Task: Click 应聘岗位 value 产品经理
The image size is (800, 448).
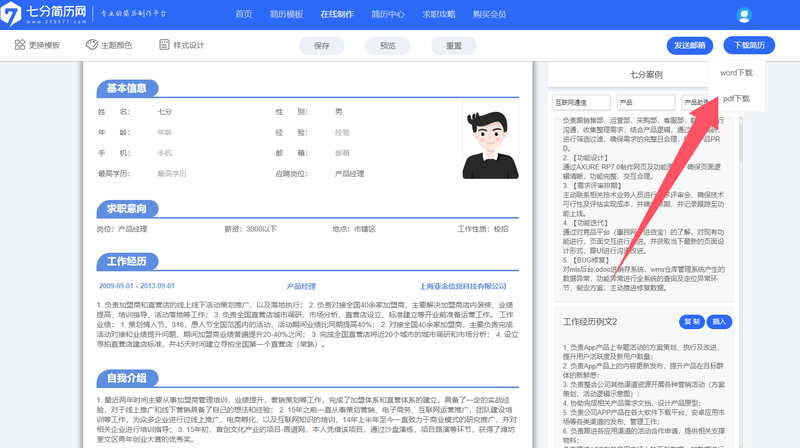Action: (x=349, y=173)
